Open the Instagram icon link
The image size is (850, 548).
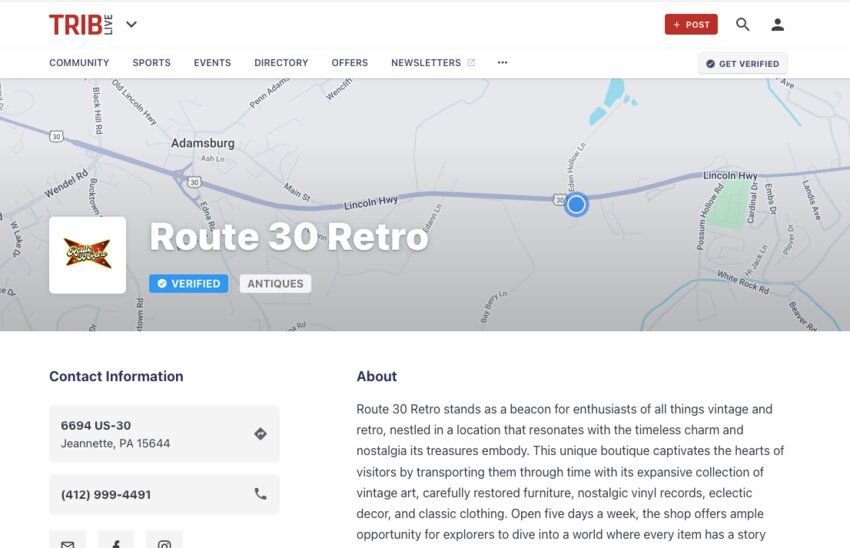pyautogui.click(x=164, y=543)
